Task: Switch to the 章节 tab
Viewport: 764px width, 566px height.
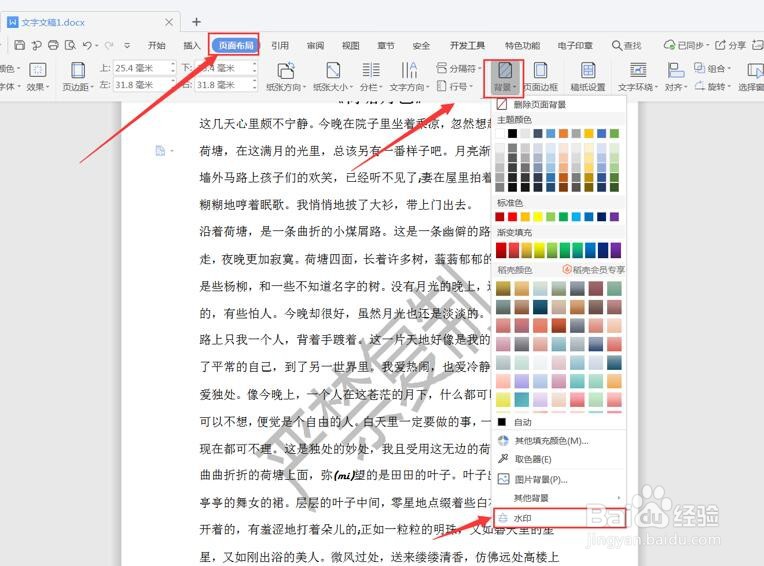Action: pos(386,45)
